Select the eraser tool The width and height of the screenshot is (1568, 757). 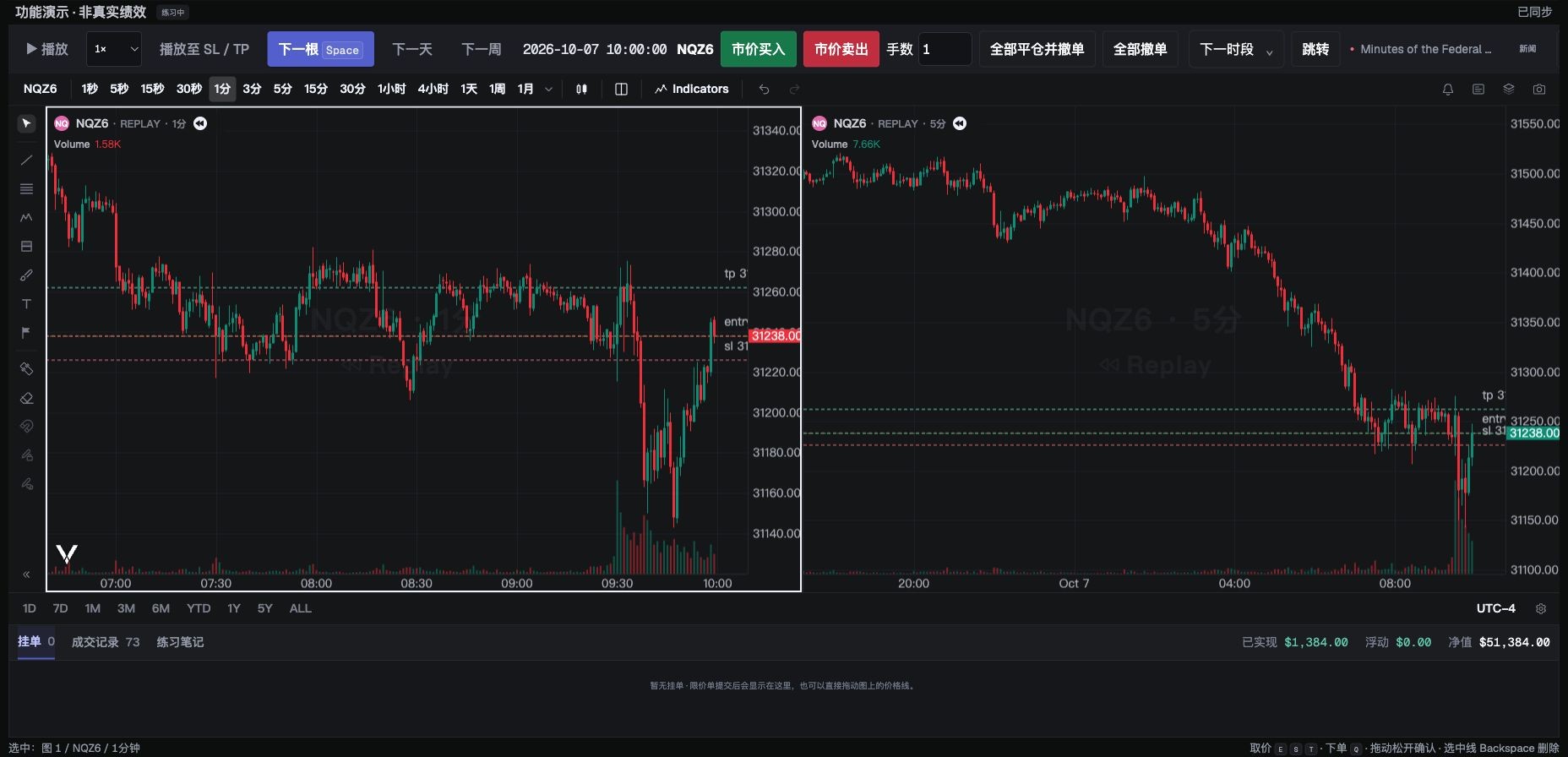(26, 398)
